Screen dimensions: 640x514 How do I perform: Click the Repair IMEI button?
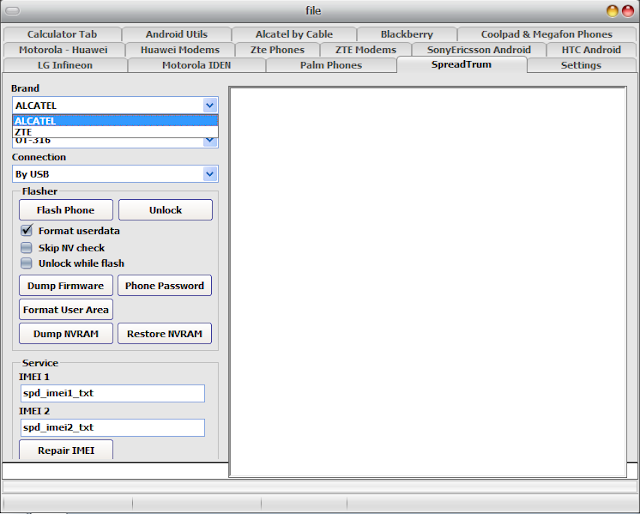pyautogui.click(x=66, y=450)
